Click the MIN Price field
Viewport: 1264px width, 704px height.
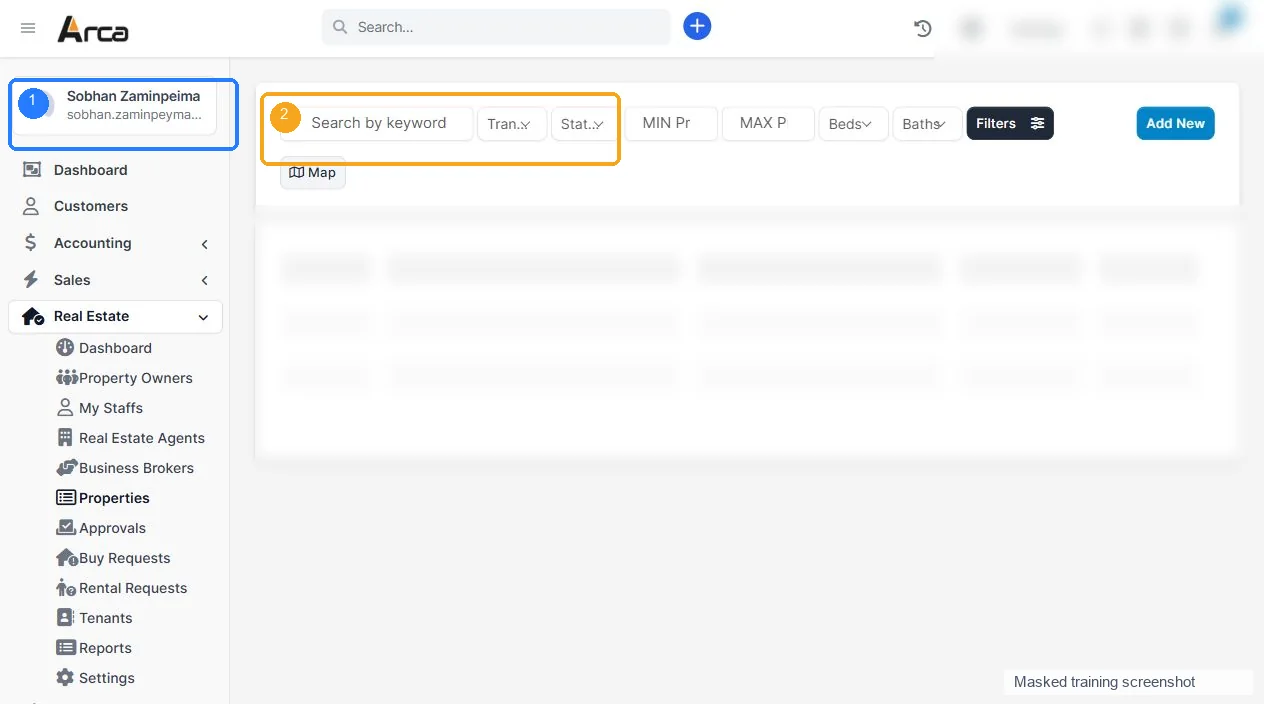(672, 123)
